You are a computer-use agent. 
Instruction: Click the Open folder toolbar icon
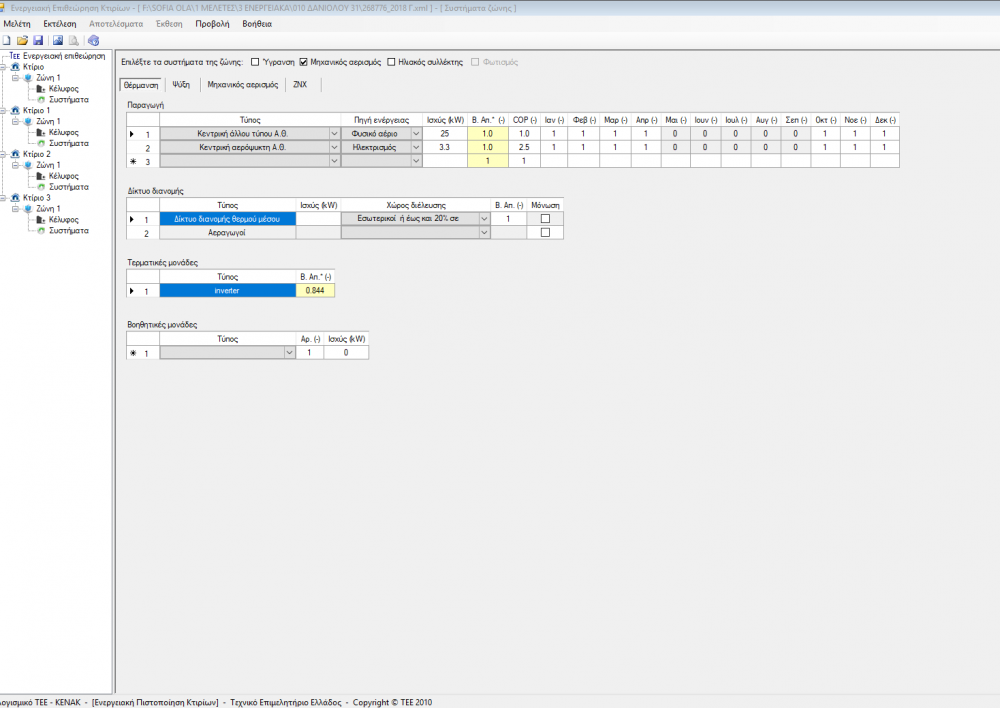pyautogui.click(x=22, y=40)
